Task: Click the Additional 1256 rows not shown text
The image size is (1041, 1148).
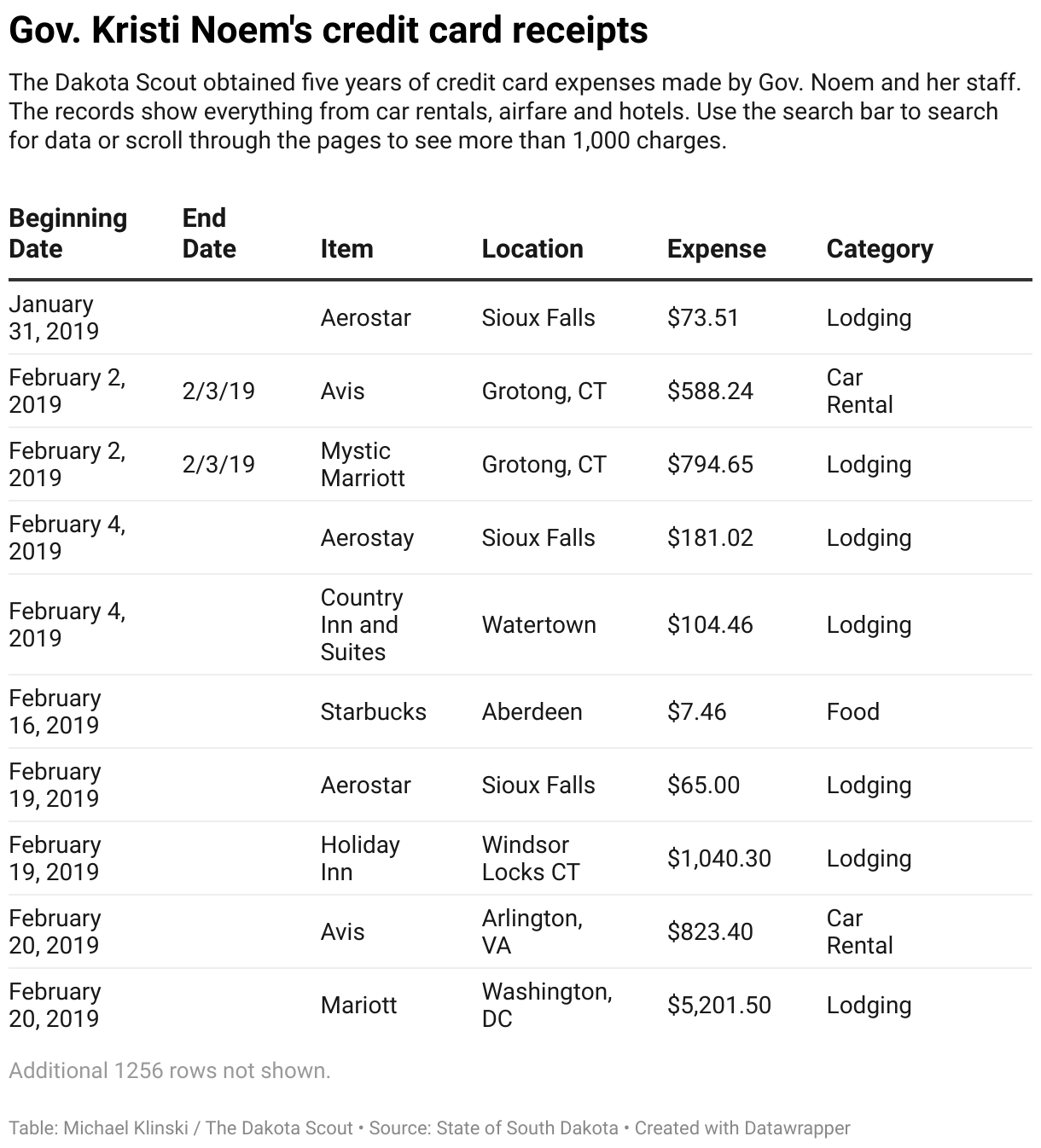Action: (169, 1070)
